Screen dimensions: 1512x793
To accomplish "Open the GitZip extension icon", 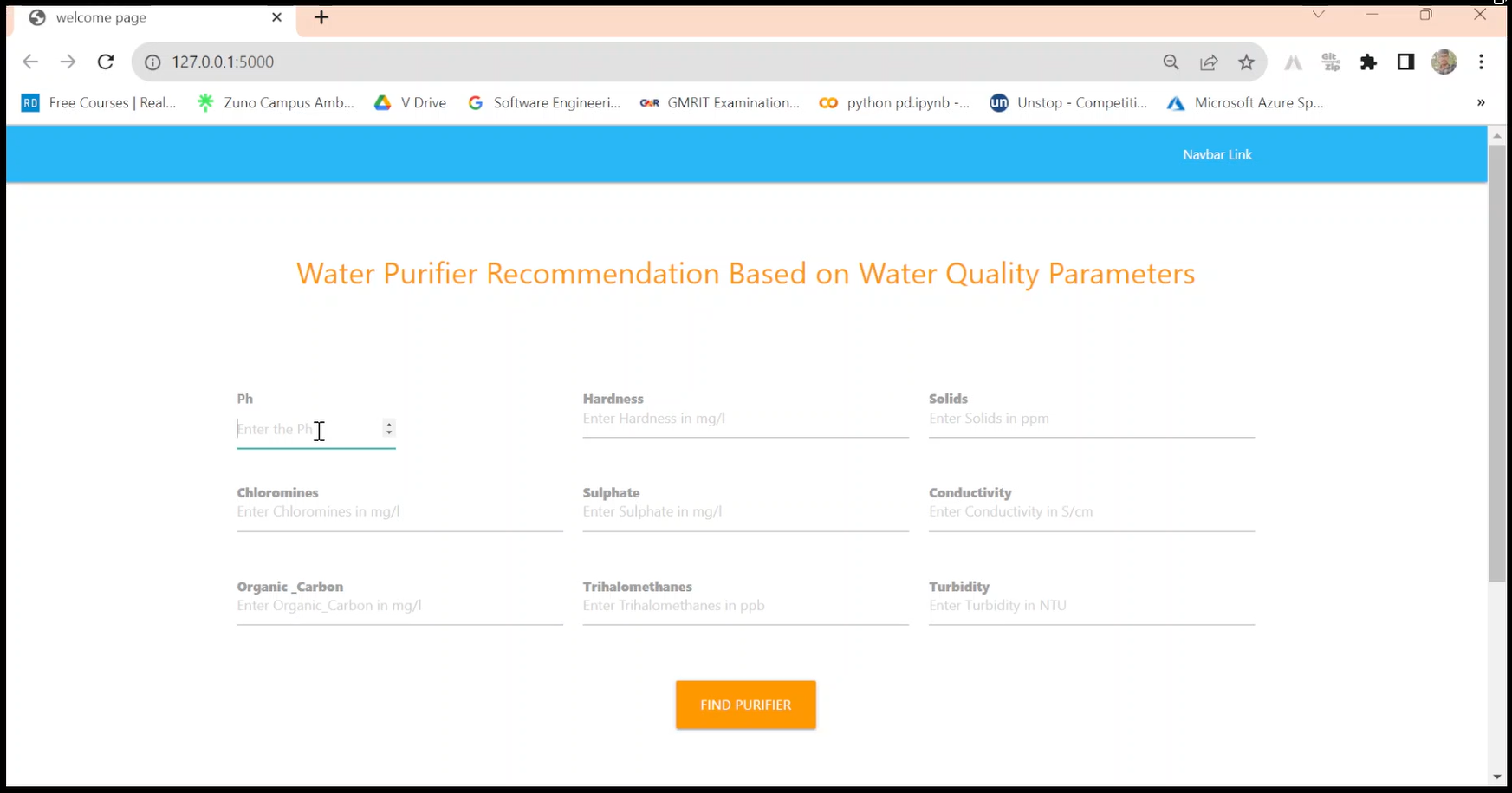I will [1331, 62].
